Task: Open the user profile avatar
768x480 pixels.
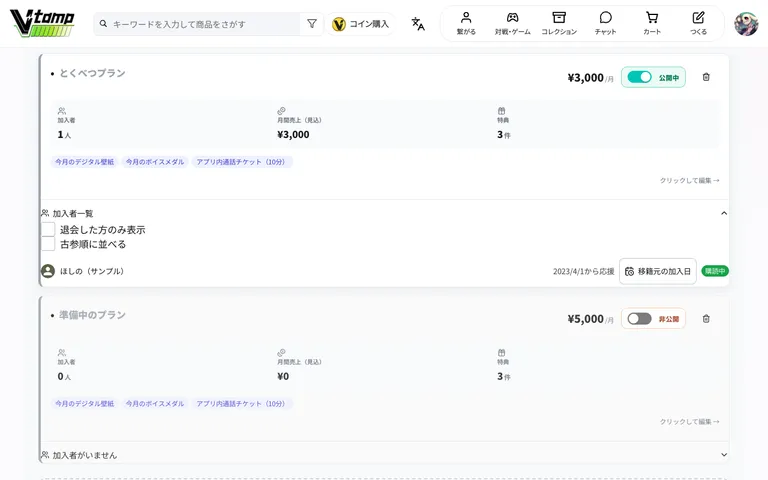Action: (x=746, y=24)
